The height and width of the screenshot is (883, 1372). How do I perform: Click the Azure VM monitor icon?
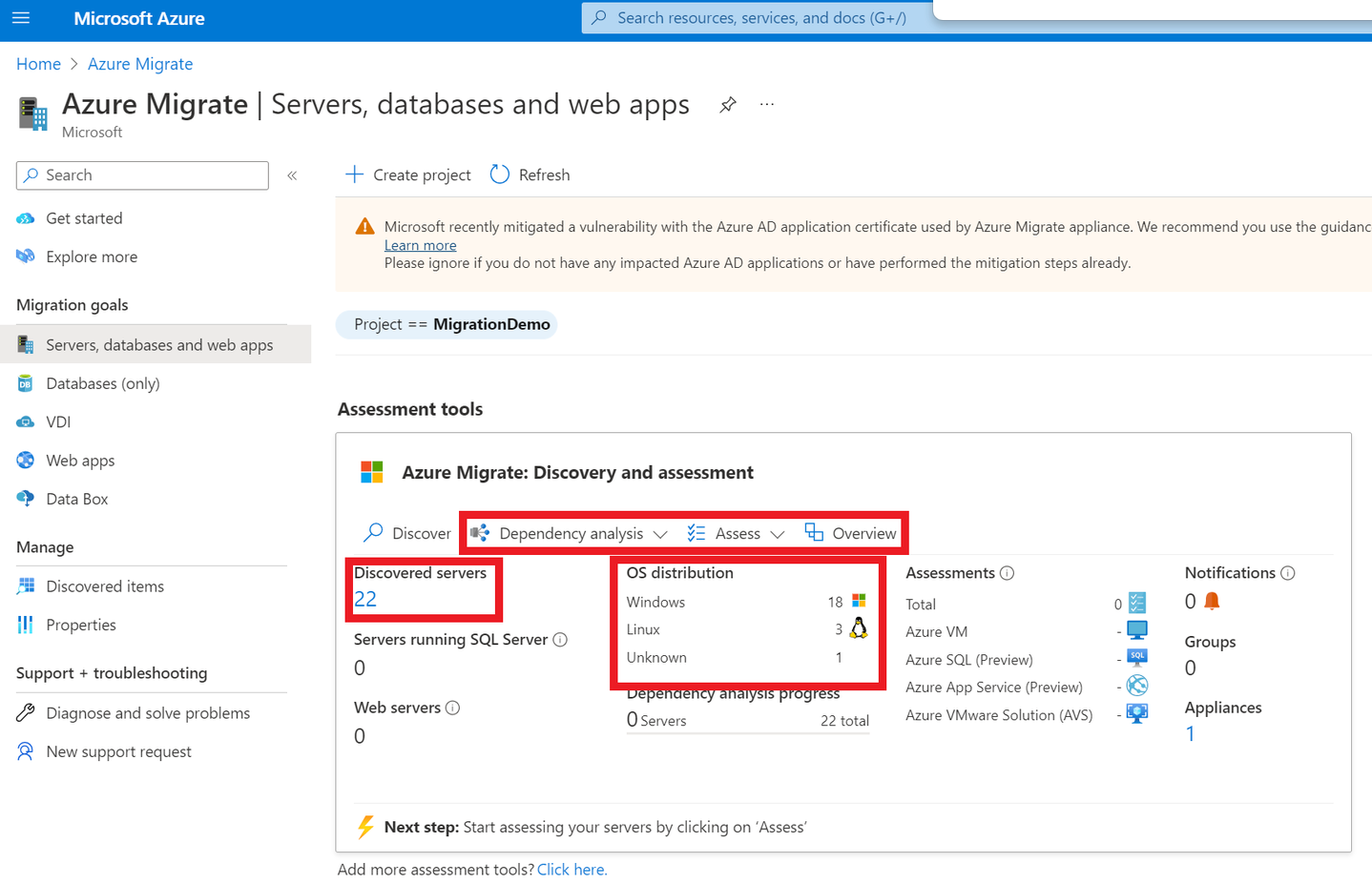click(x=1137, y=630)
